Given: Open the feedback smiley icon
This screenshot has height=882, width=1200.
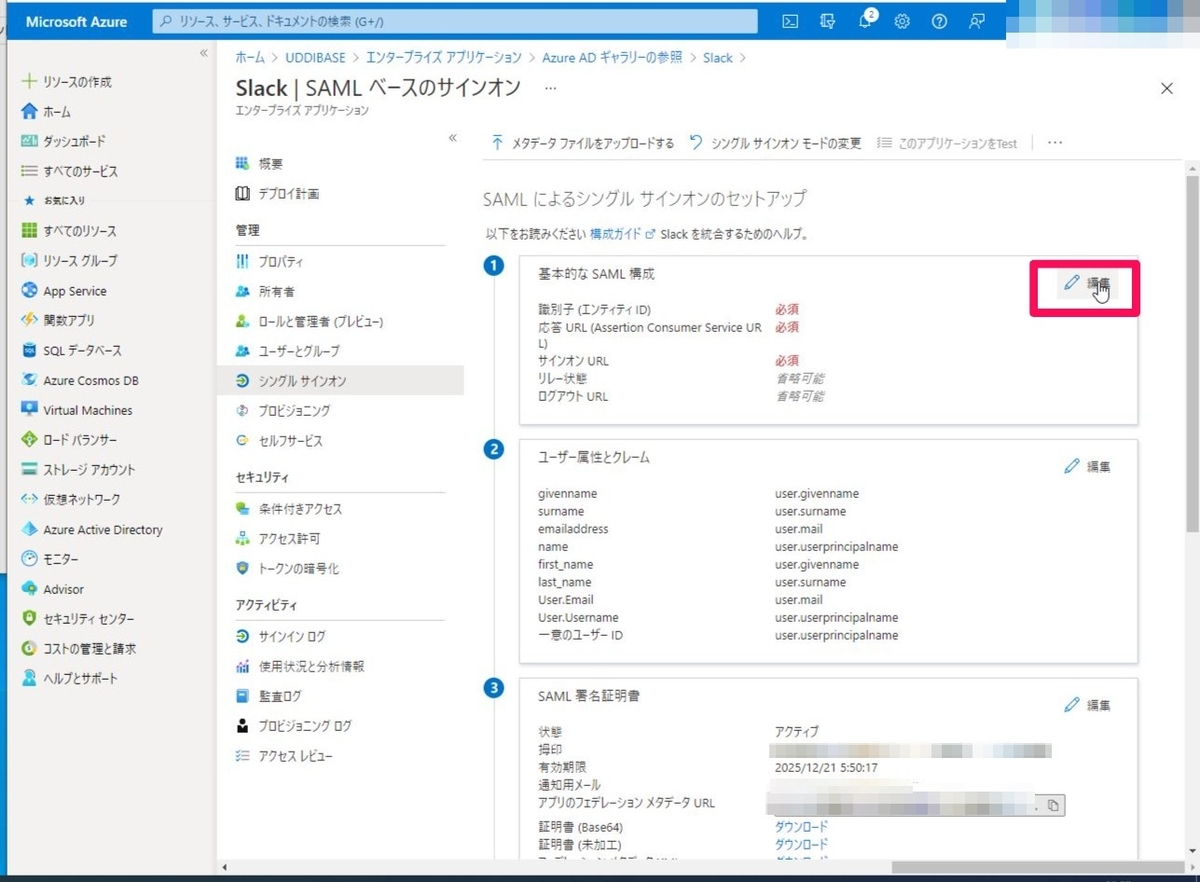Looking at the screenshot, I should (977, 21).
